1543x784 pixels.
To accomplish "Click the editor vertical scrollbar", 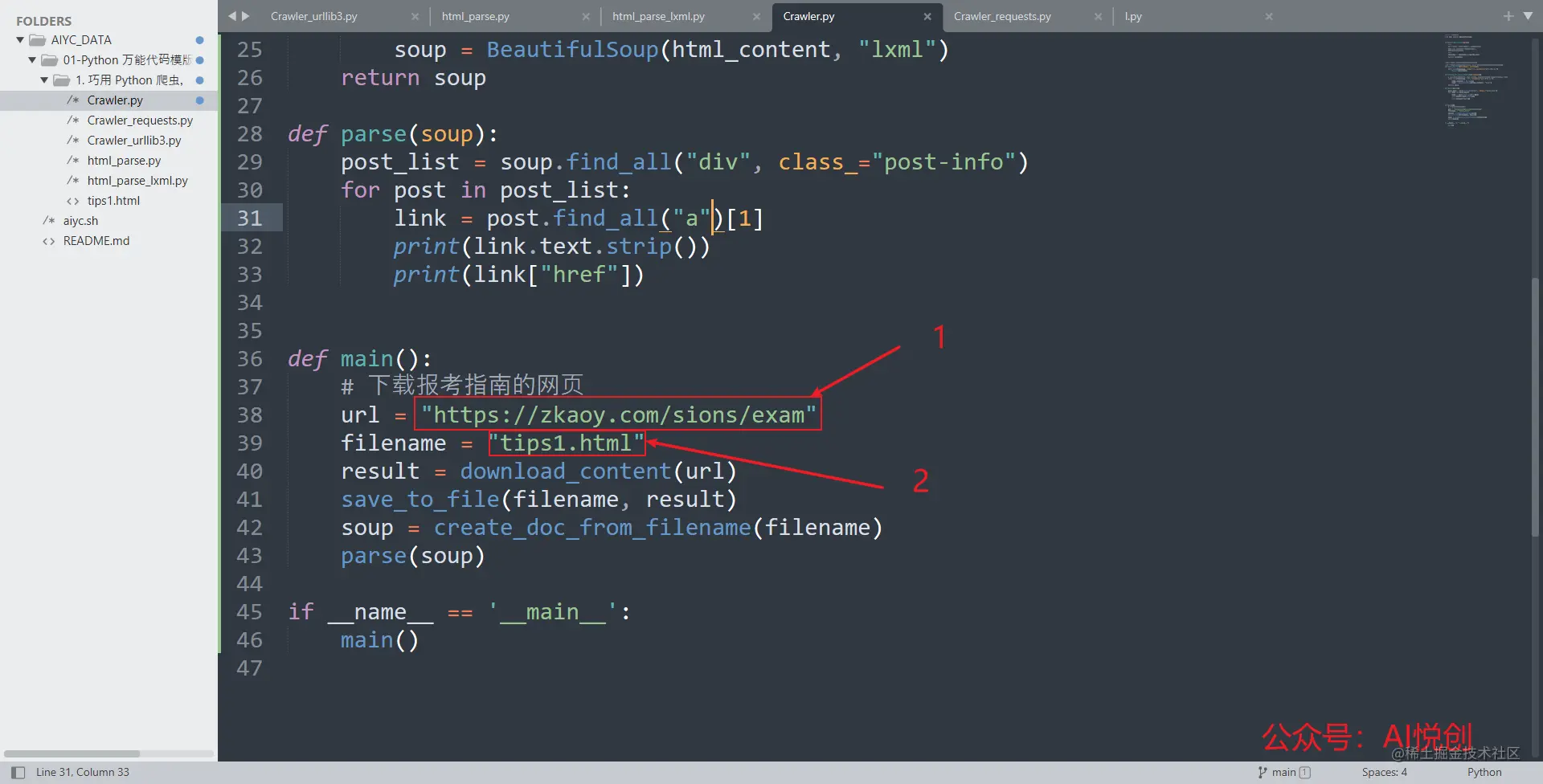I will click(x=1535, y=407).
